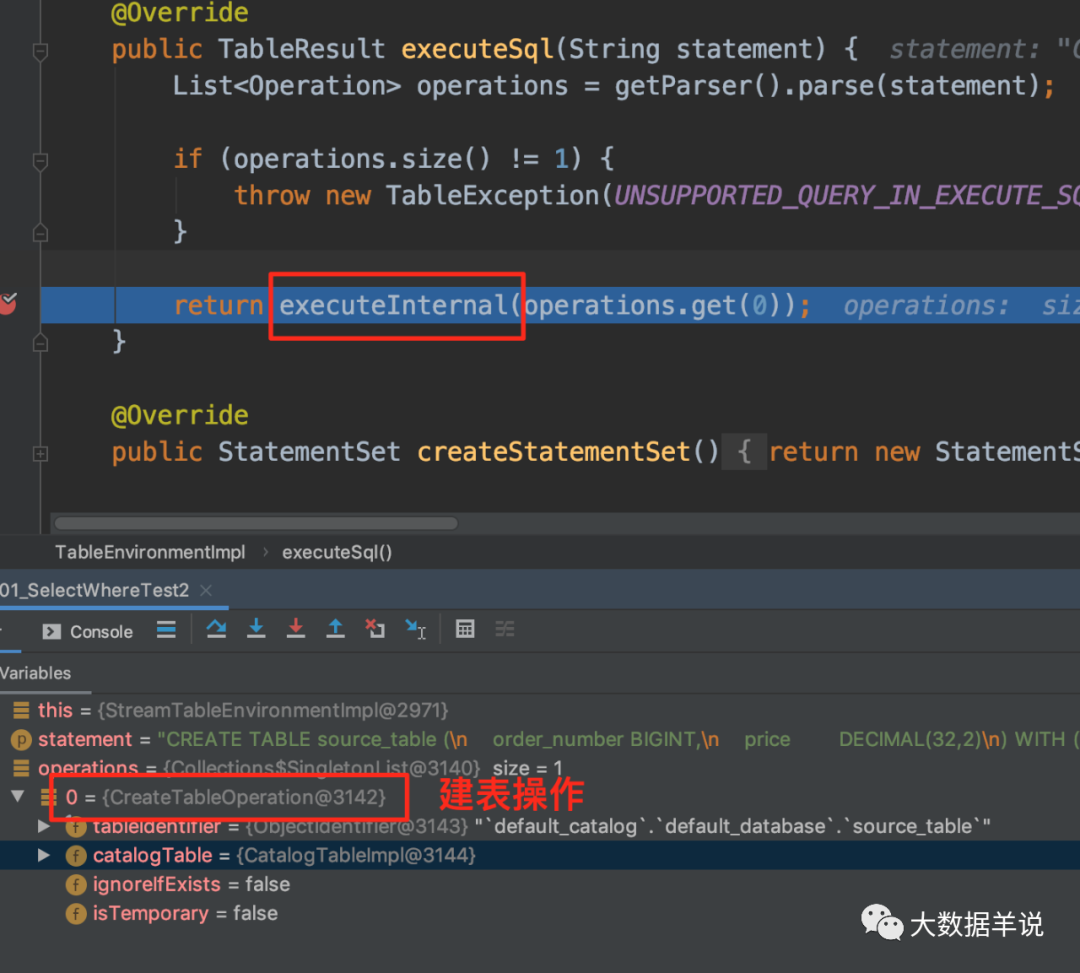This screenshot has height=973, width=1080.
Task: Click the UNSUPPORTED_QUERY_IN_EXECUTE constant
Action: click(847, 196)
